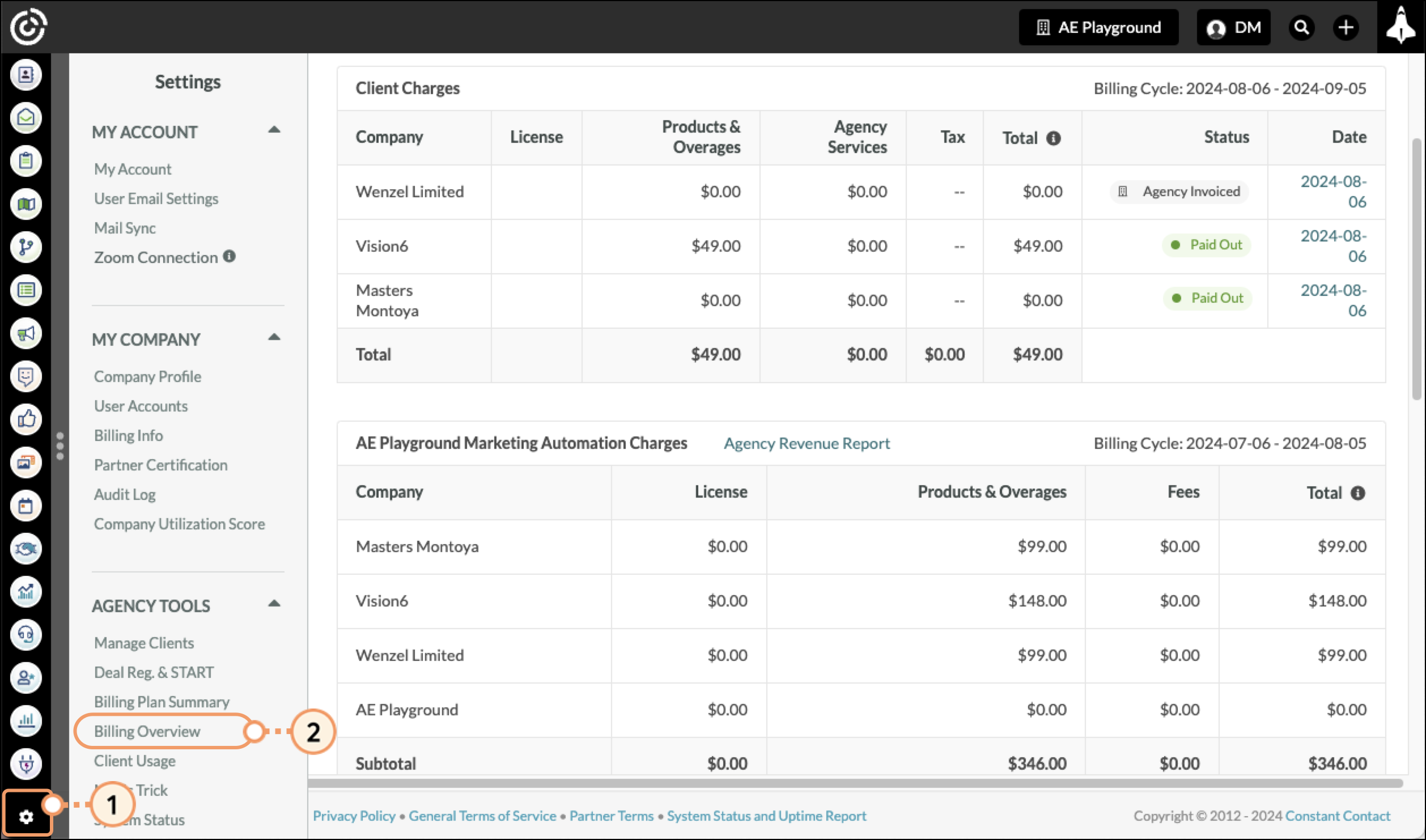Click the user with star icon
The image size is (1426, 840).
(x=26, y=678)
